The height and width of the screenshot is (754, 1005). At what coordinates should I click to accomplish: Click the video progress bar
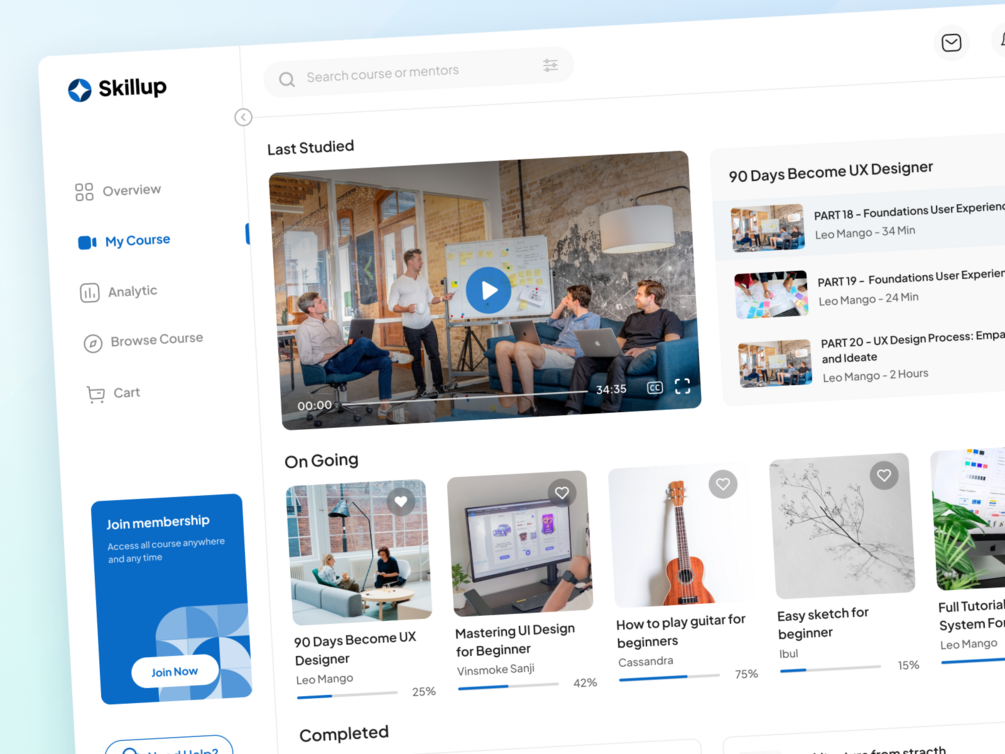coord(463,398)
